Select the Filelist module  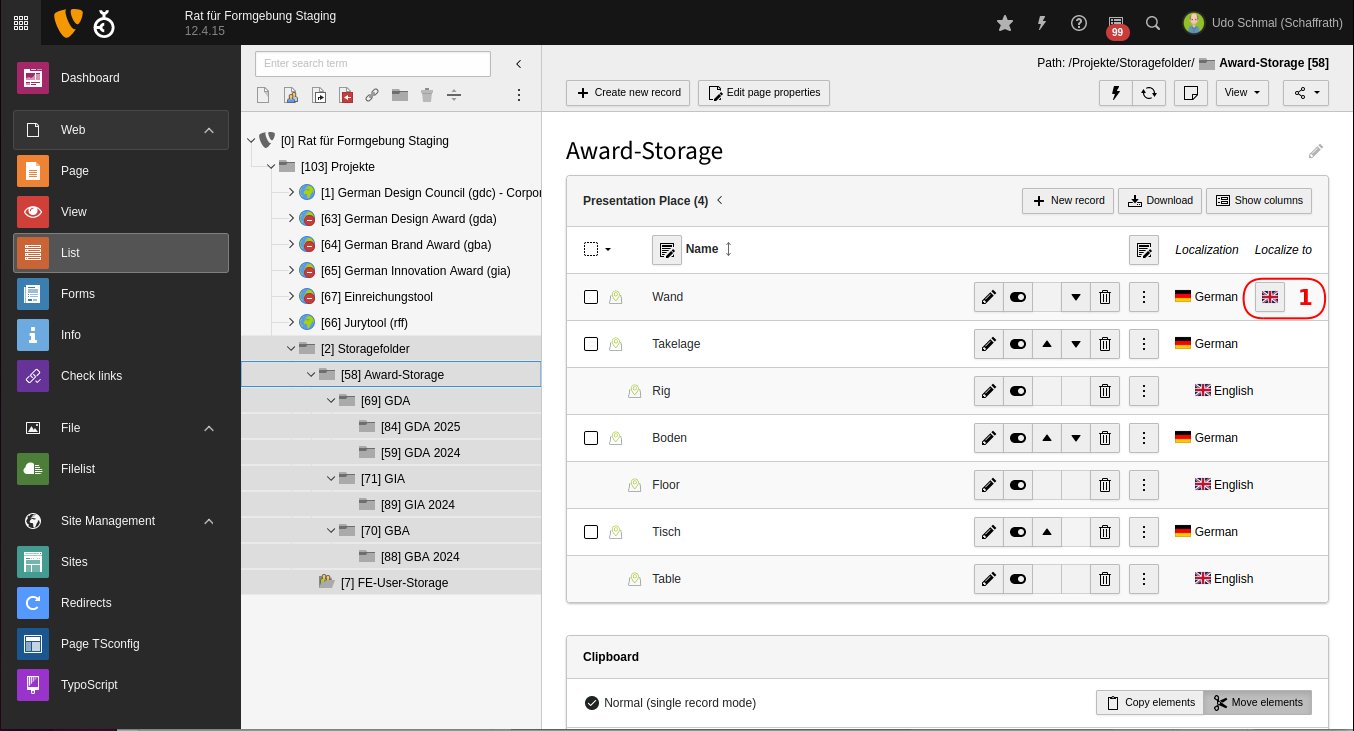[x=77, y=469]
